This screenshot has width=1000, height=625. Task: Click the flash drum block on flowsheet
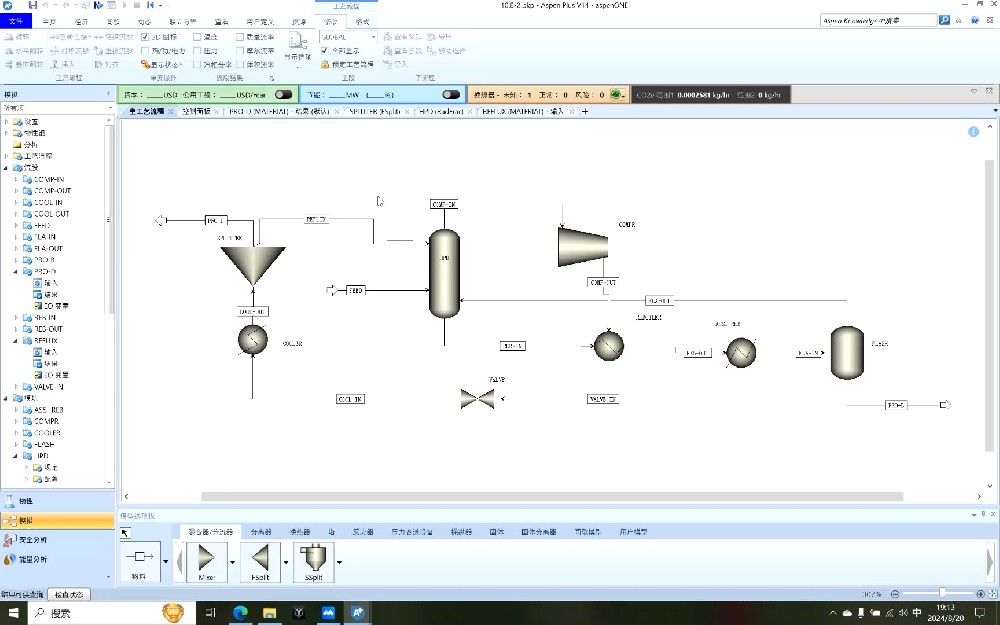847,353
